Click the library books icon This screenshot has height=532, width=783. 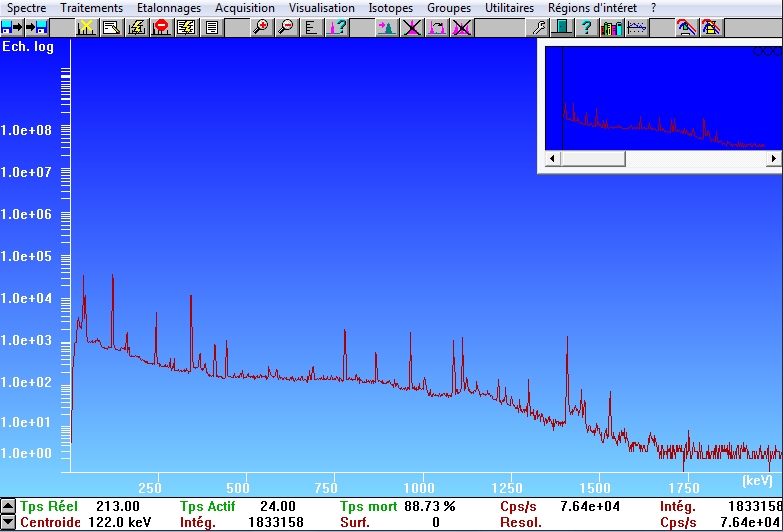click(x=611, y=27)
